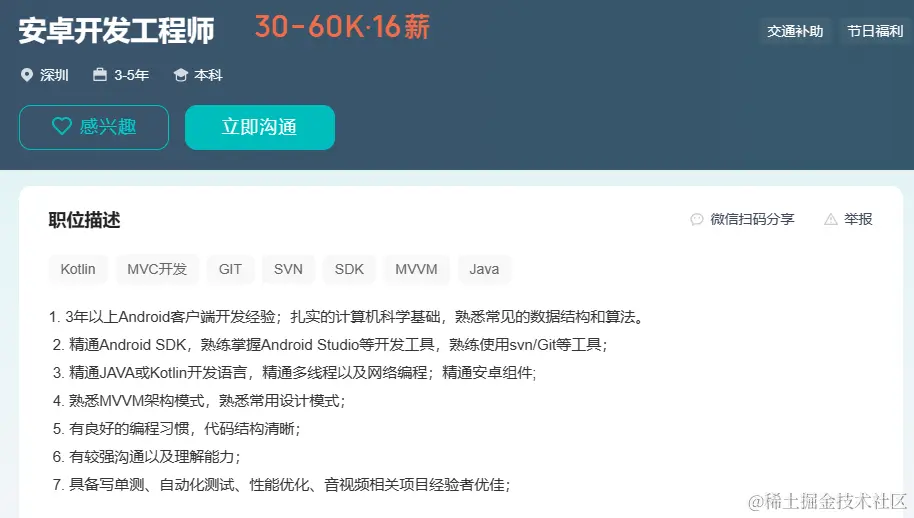Click the MVVM skill tag
914x518 pixels.
click(416, 269)
